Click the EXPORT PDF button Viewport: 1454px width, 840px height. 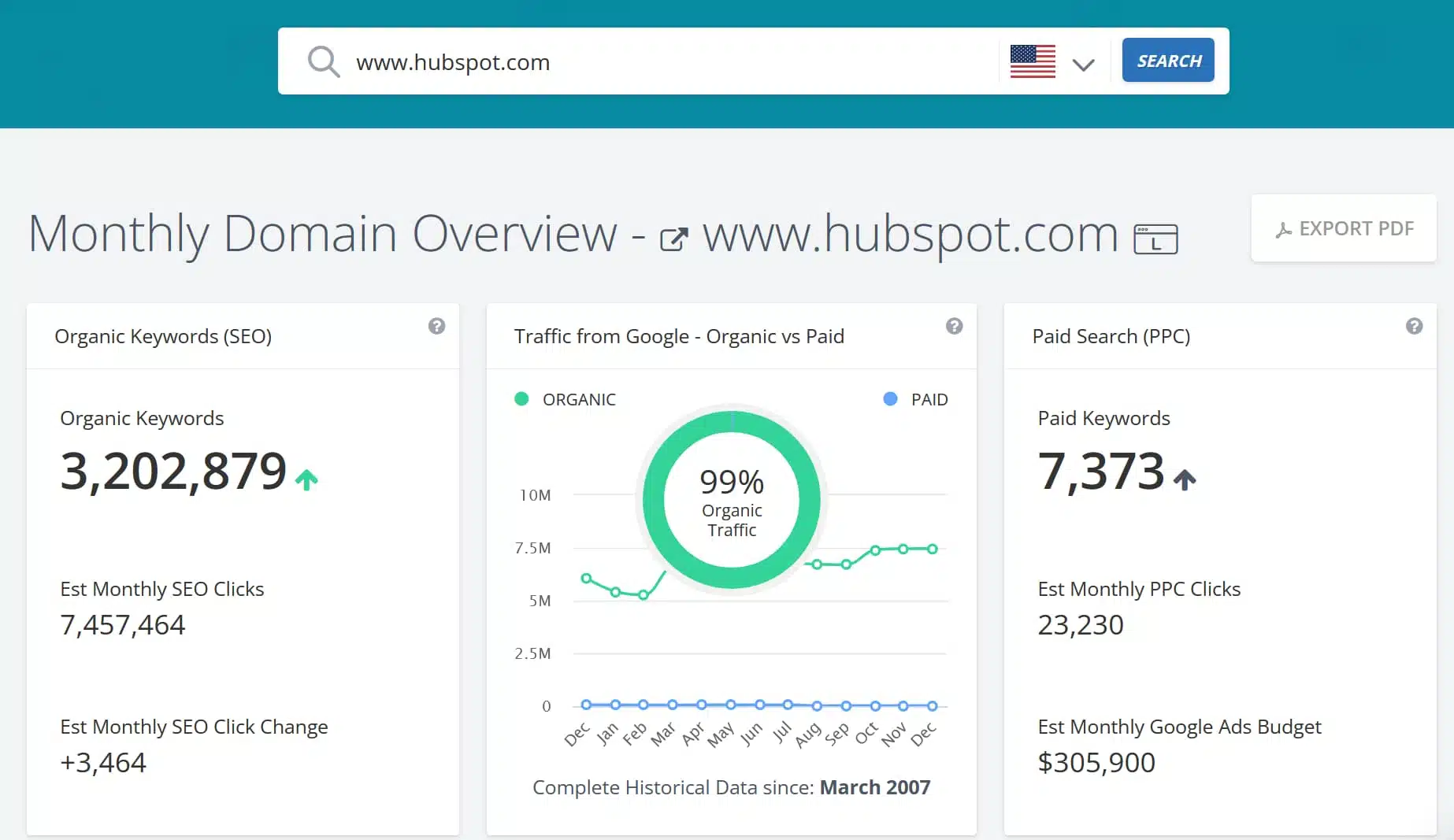1343,228
